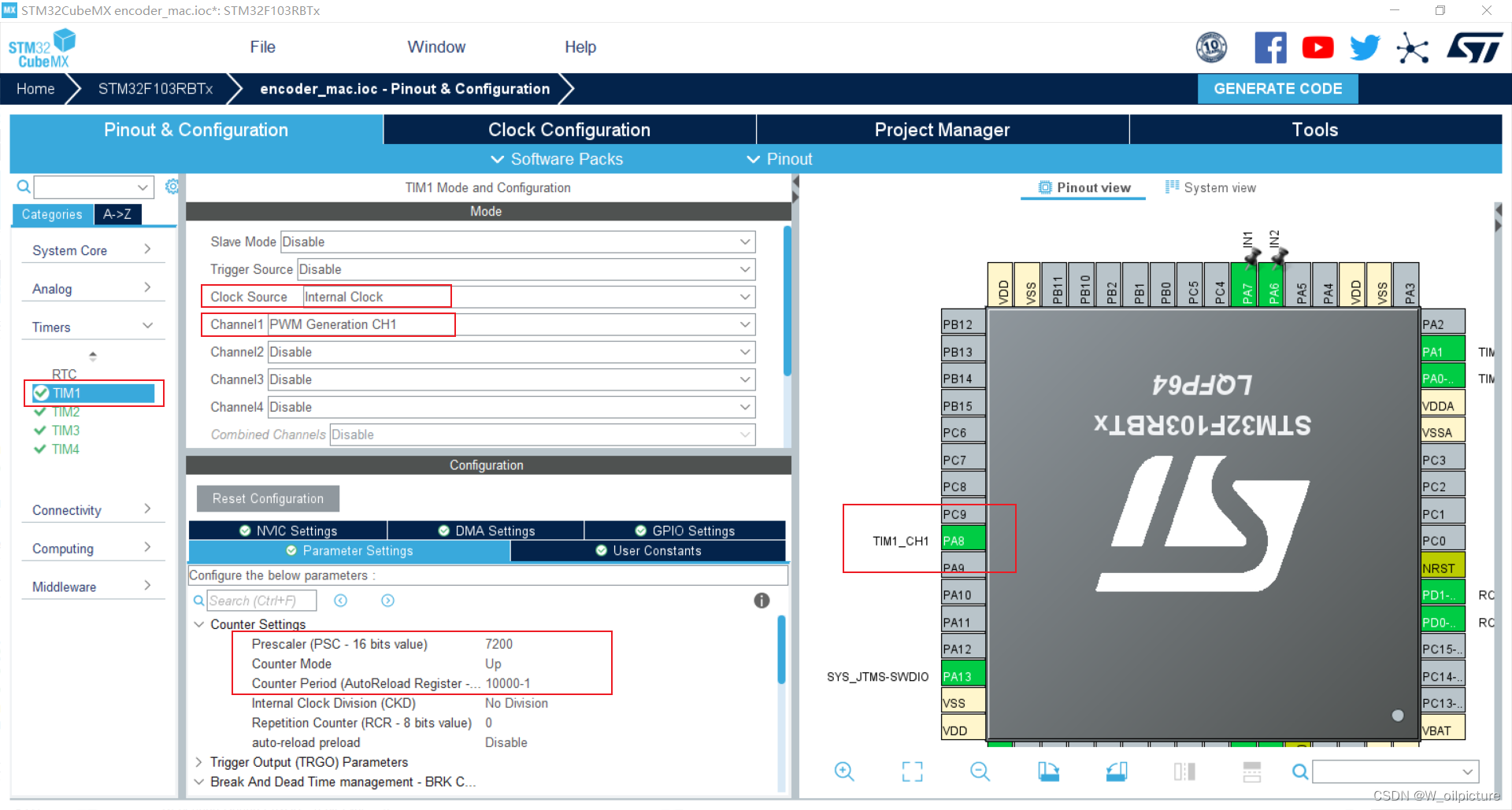Image resolution: width=1512 pixels, height=810 pixels.
Task: Open the Facebook icon link
Action: 1270,48
